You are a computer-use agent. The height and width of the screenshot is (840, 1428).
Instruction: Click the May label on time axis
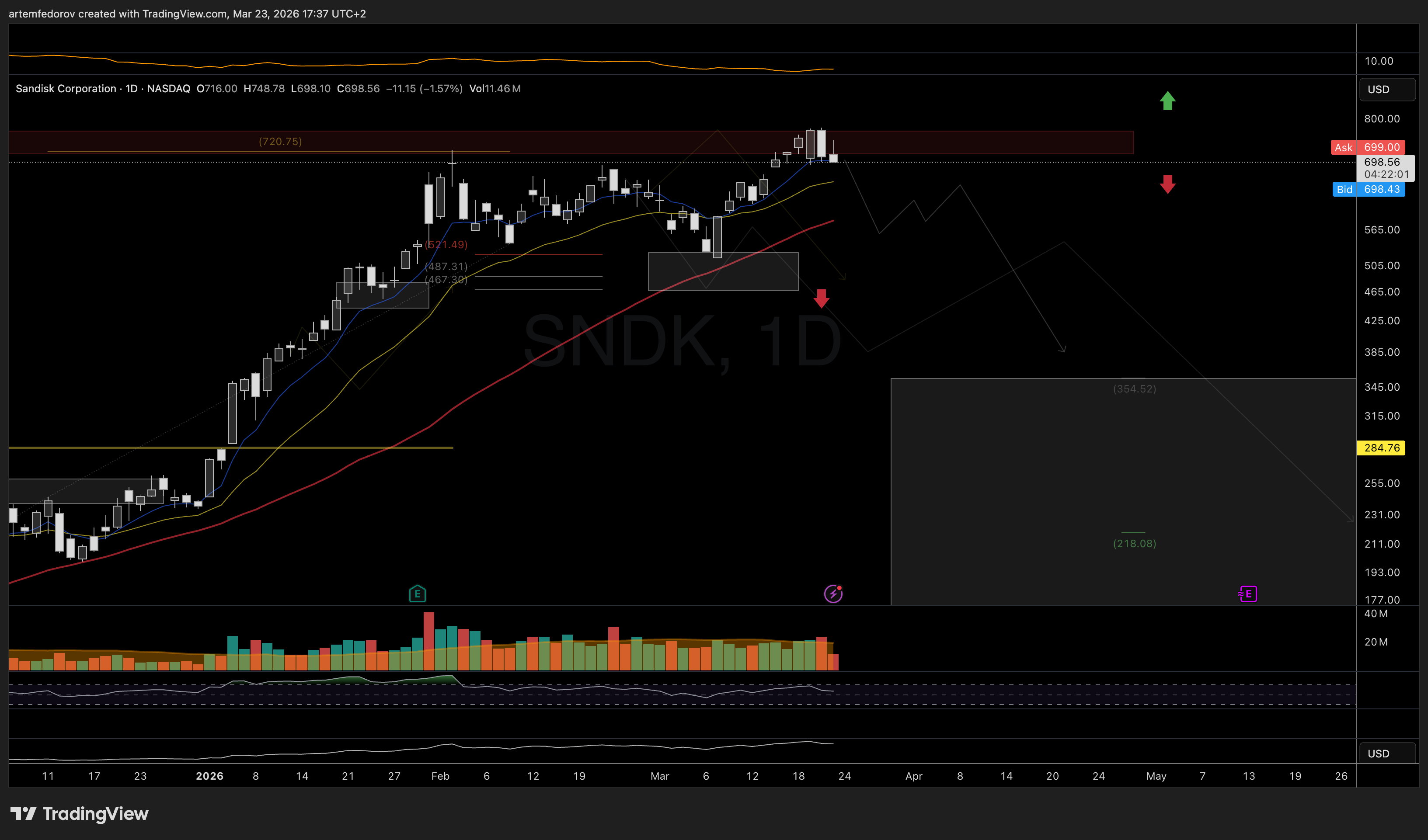pos(1156,776)
